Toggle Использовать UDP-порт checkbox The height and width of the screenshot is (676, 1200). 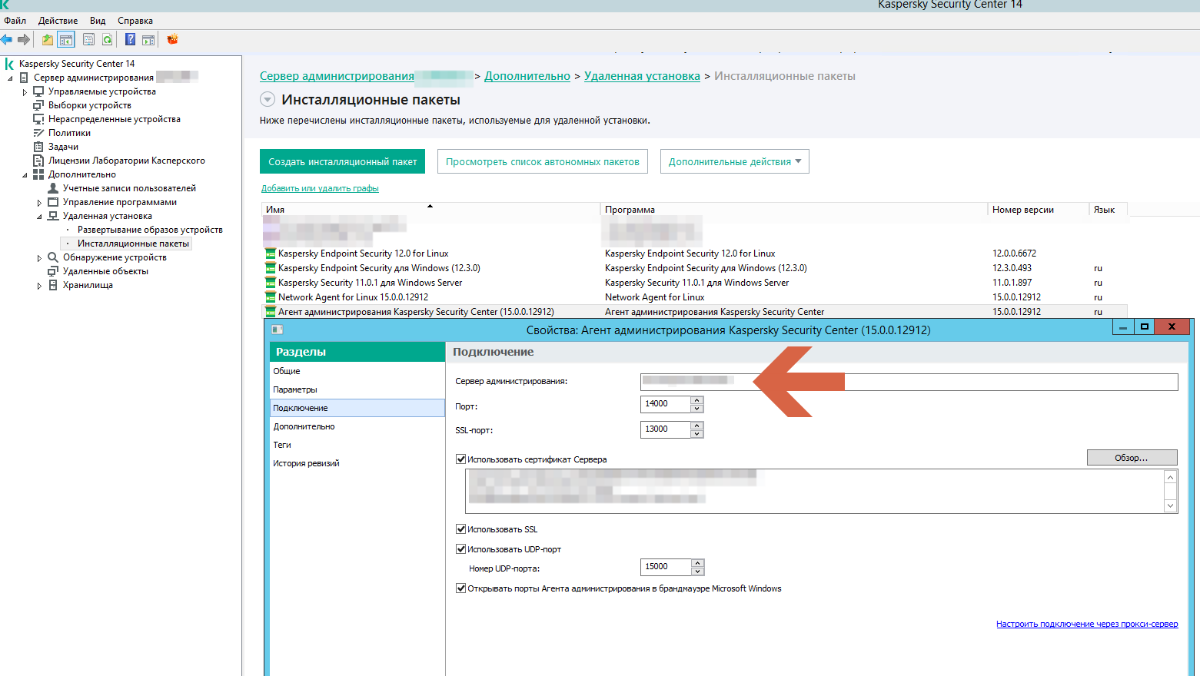460,549
